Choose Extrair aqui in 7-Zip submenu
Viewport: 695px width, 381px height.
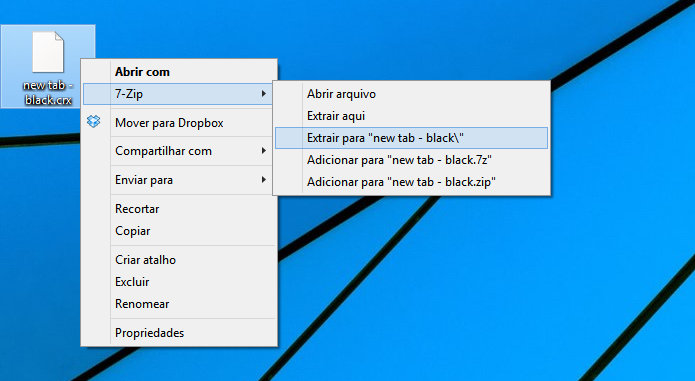pos(411,116)
